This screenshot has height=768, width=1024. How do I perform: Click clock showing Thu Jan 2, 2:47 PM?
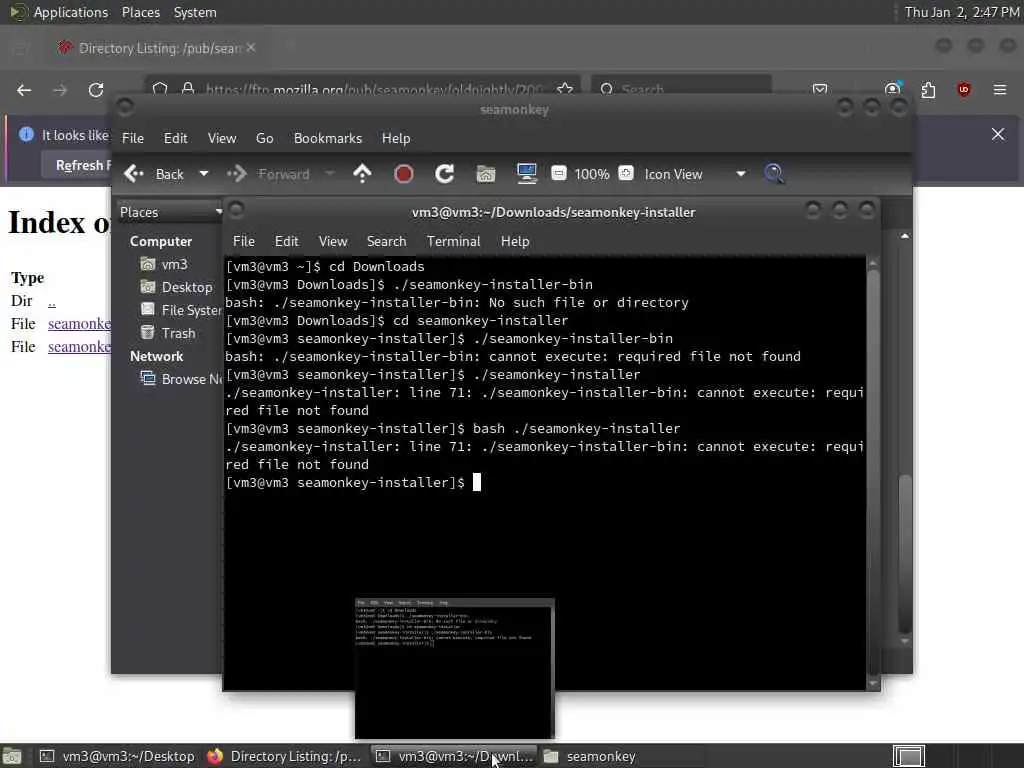click(x=961, y=12)
